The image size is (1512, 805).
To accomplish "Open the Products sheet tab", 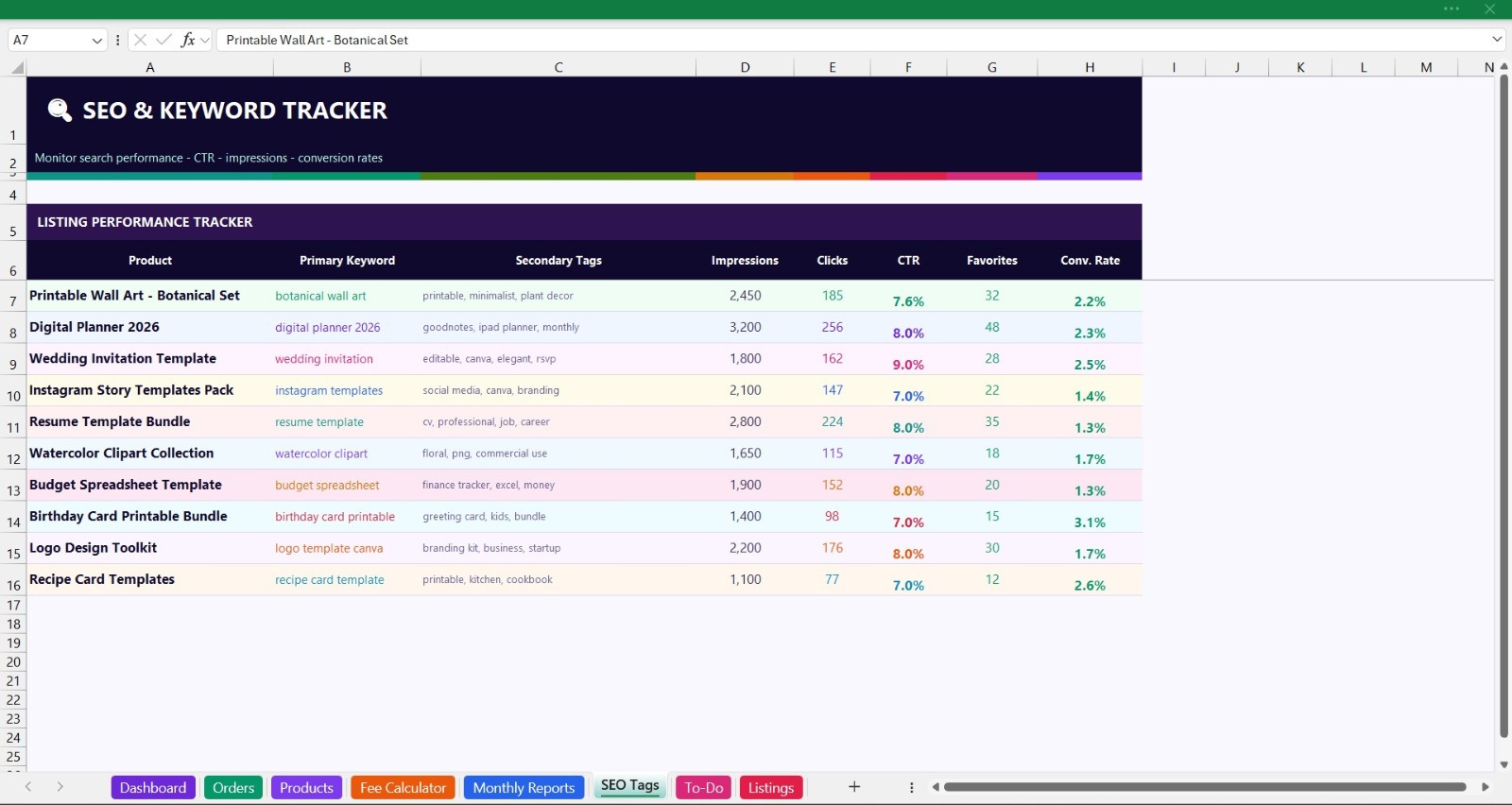I will coord(306,787).
